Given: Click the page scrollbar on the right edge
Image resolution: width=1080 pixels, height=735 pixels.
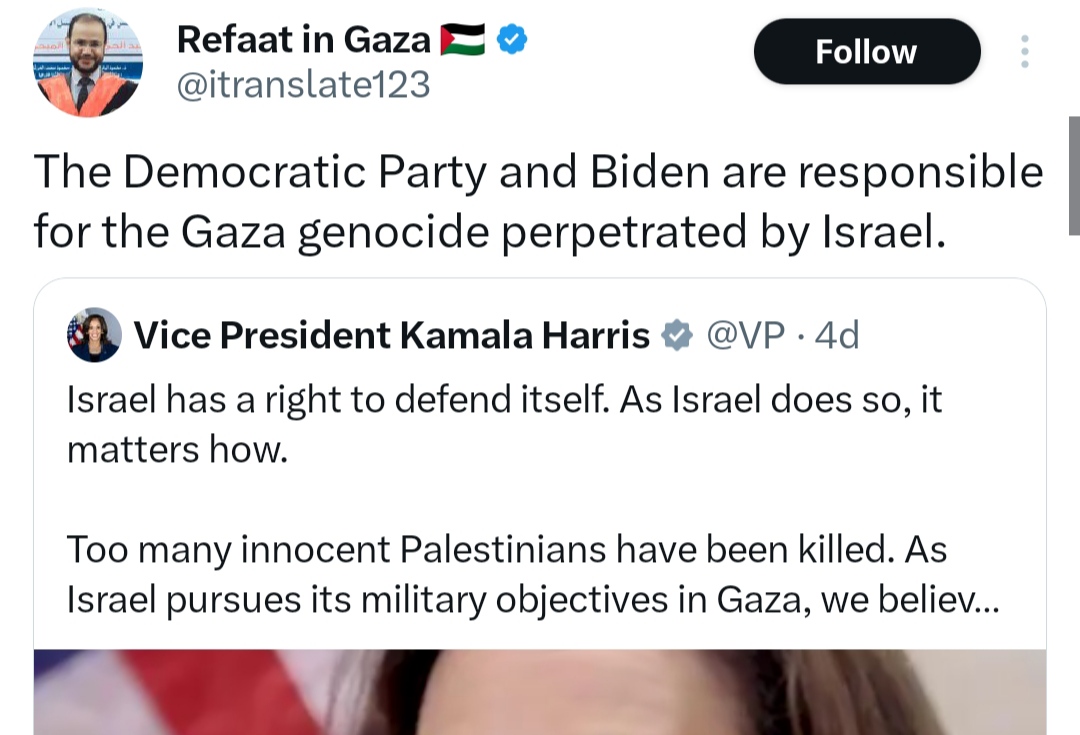Looking at the screenshot, I should 1074,175.
